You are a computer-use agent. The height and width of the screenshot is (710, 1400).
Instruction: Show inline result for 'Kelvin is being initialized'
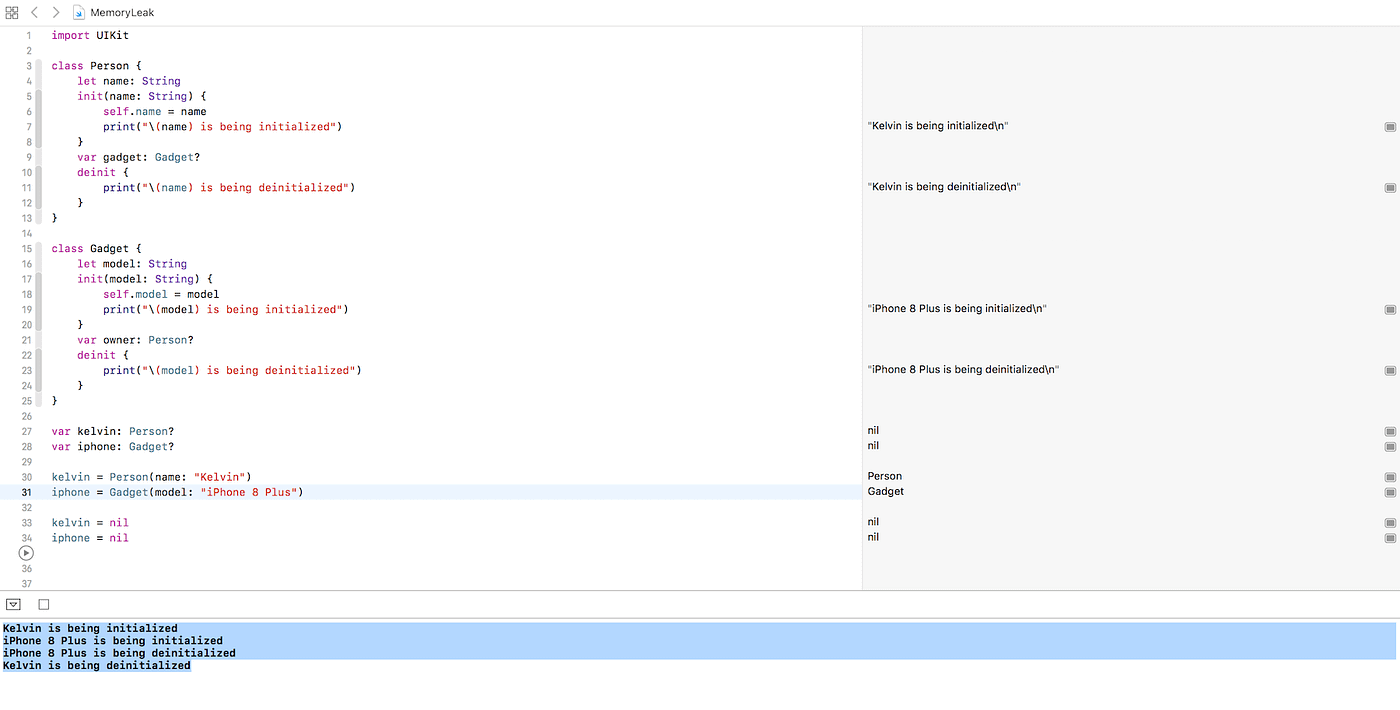tap(1389, 126)
